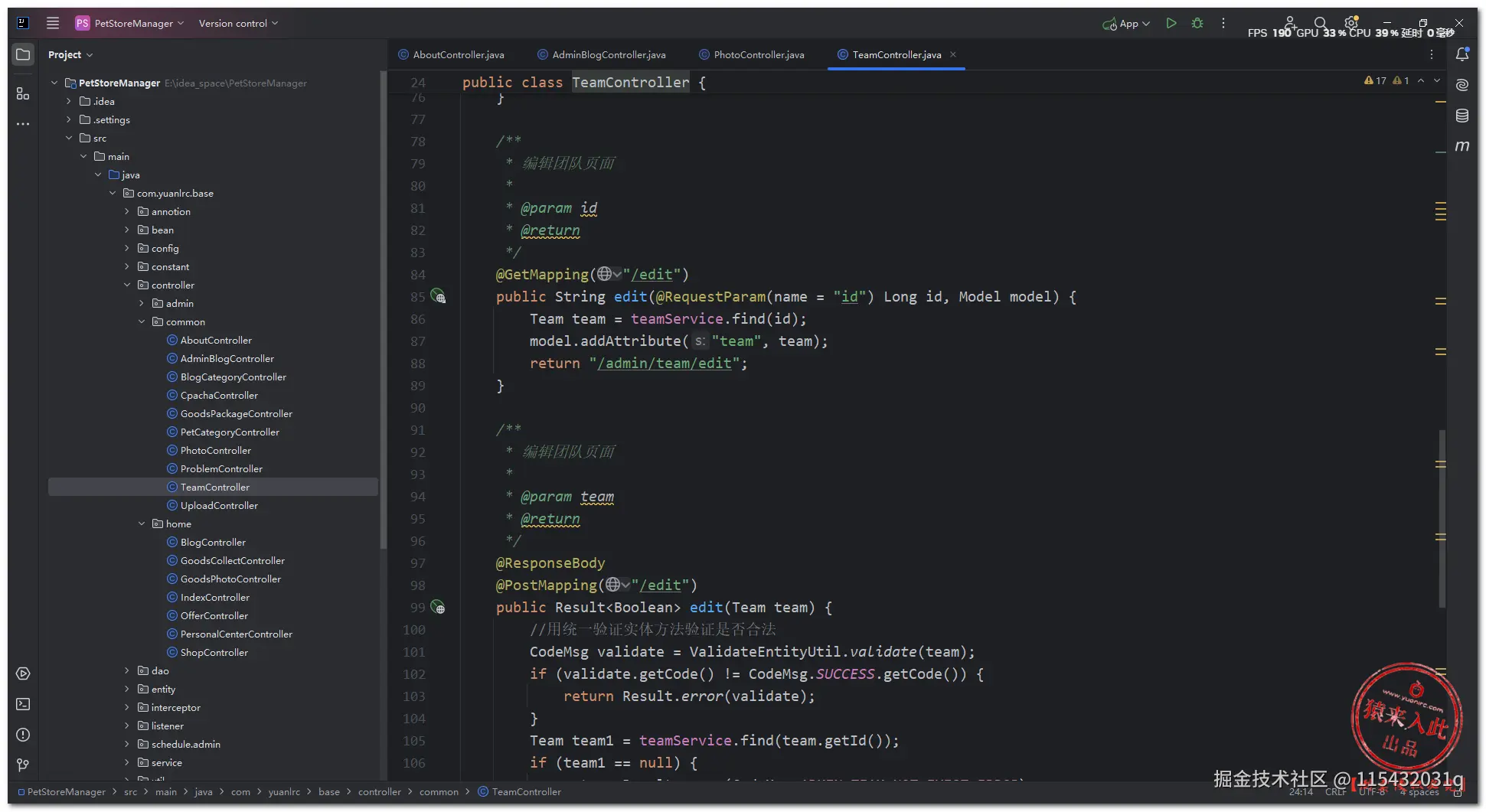Click gutter web icon on line 99
The height and width of the screenshot is (812, 1486).
click(438, 607)
